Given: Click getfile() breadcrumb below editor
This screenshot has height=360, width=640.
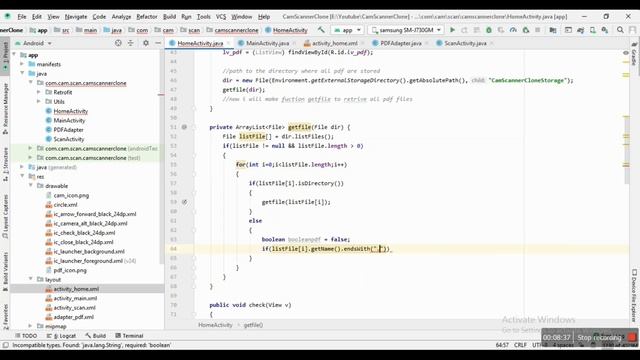Looking at the screenshot, I should [253, 325].
